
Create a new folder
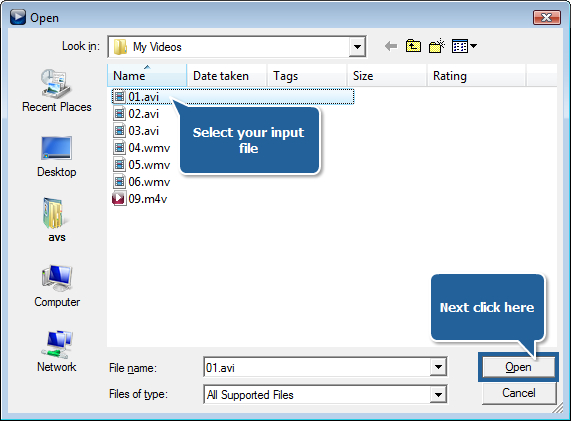coord(437,46)
